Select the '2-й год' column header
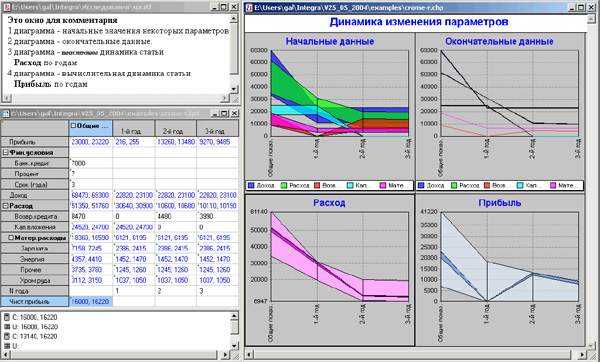The width and height of the screenshot is (600, 362). [x=176, y=128]
